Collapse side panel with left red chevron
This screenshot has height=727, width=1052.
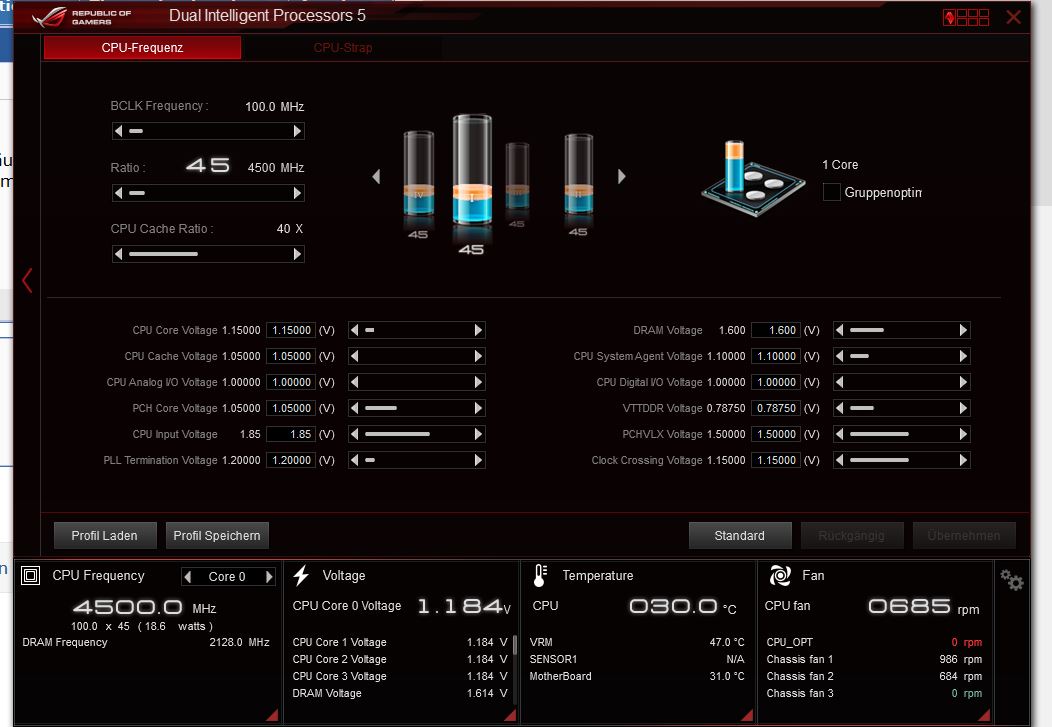[x=28, y=280]
